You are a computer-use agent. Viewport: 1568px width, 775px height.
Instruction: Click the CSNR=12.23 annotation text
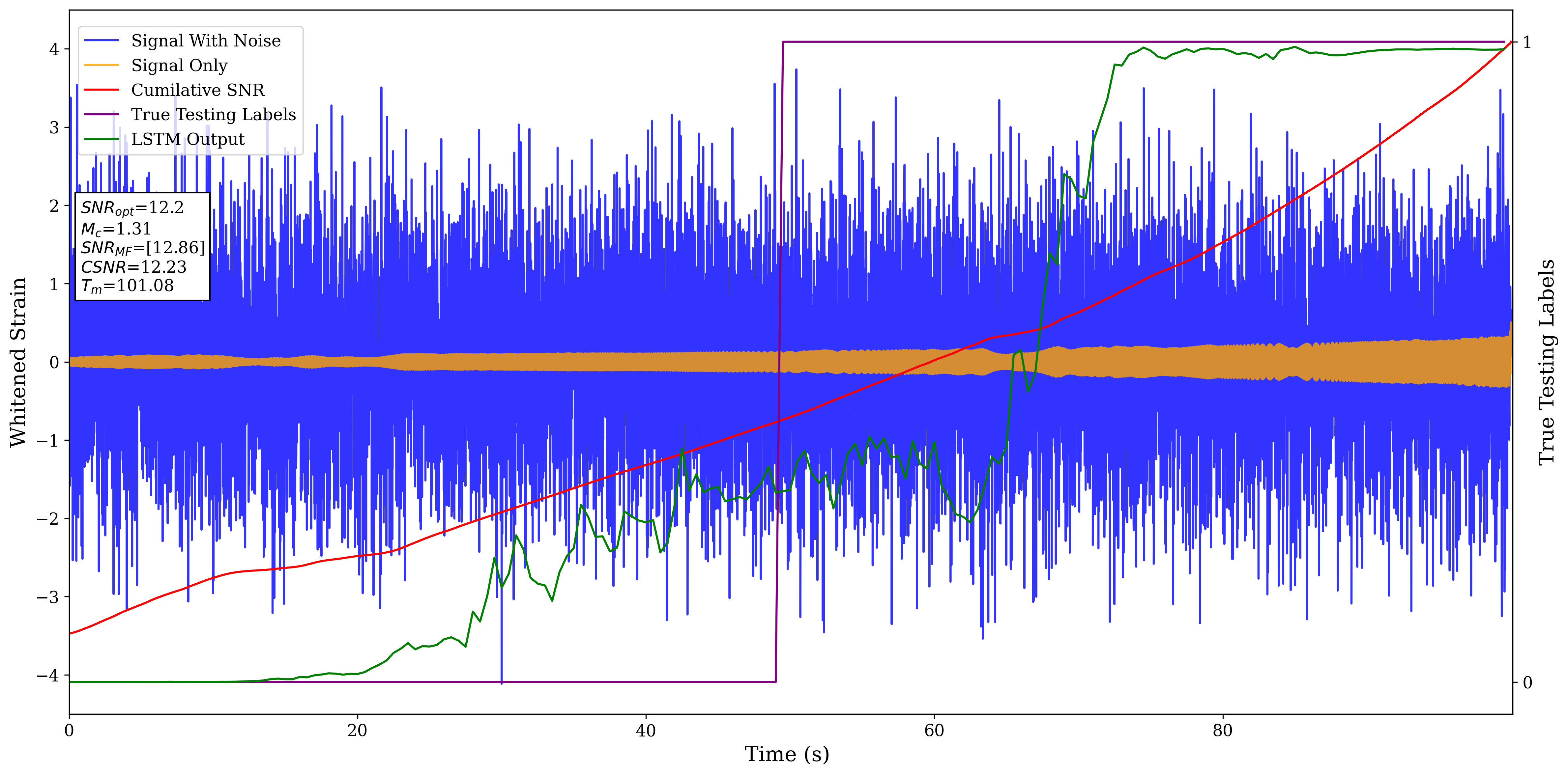pos(133,267)
